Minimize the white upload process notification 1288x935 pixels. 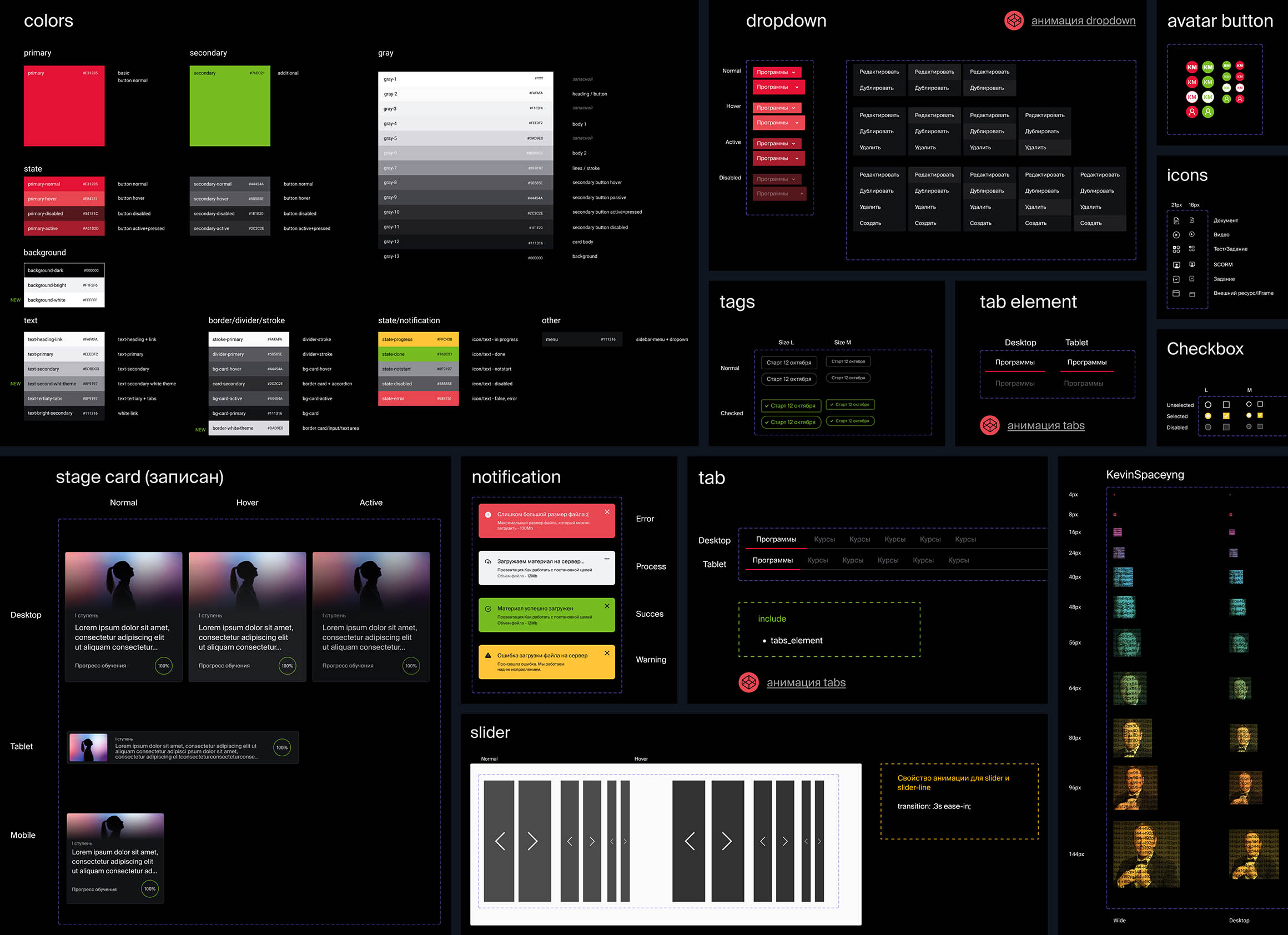607,559
